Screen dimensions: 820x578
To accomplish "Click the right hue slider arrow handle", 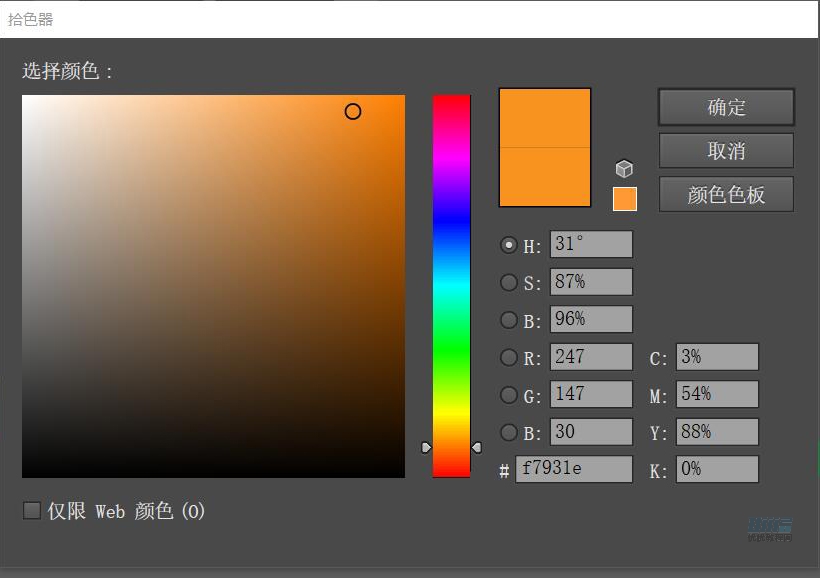I will point(476,448).
